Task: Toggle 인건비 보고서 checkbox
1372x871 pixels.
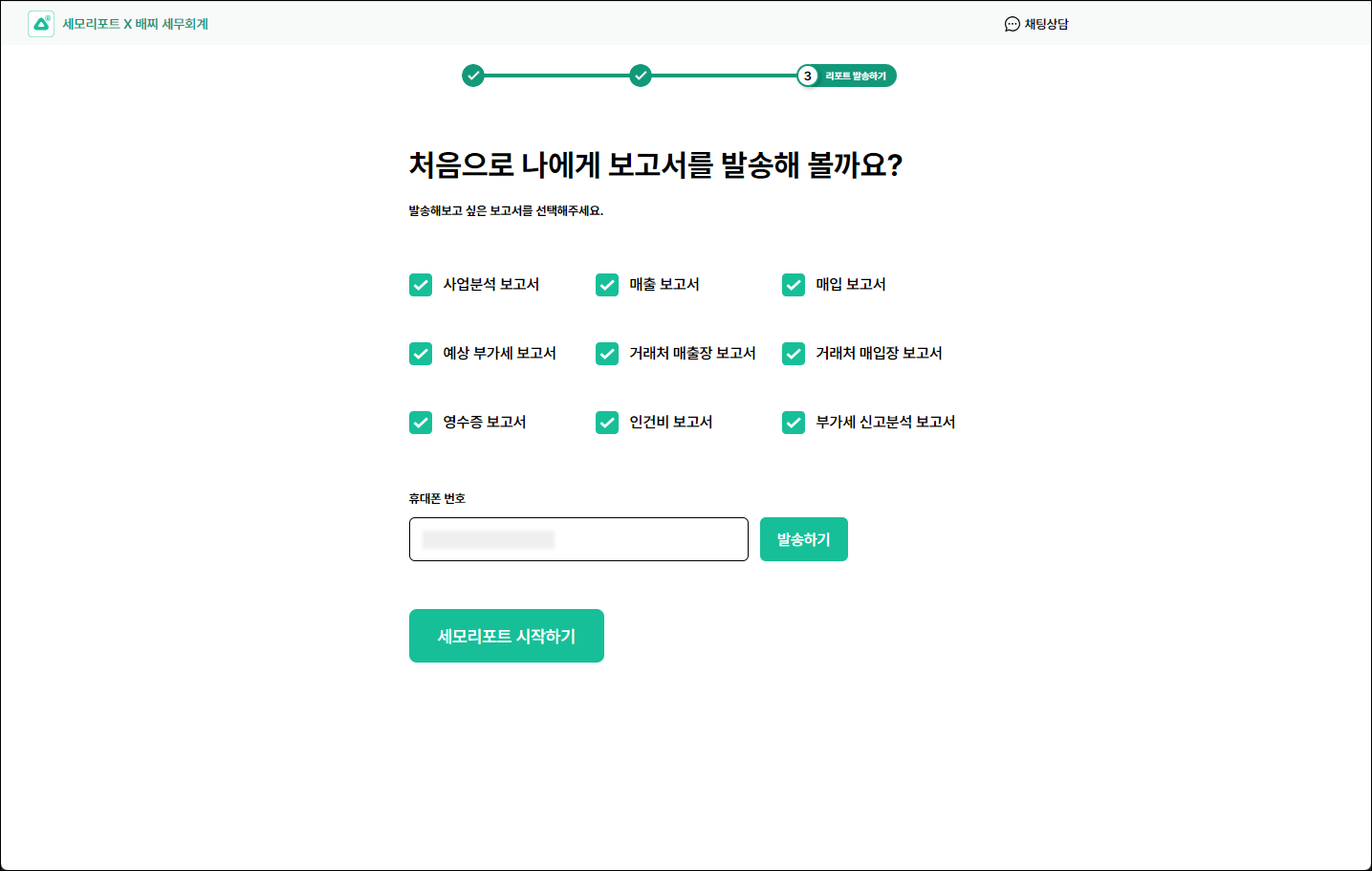Action: (x=607, y=423)
